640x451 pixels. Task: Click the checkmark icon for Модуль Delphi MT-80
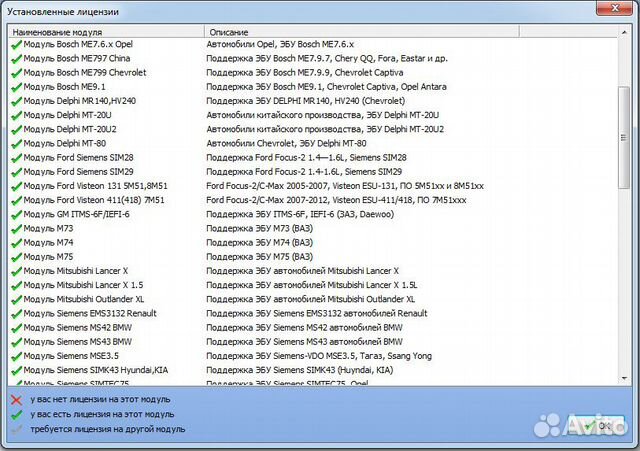pyautogui.click(x=16, y=144)
